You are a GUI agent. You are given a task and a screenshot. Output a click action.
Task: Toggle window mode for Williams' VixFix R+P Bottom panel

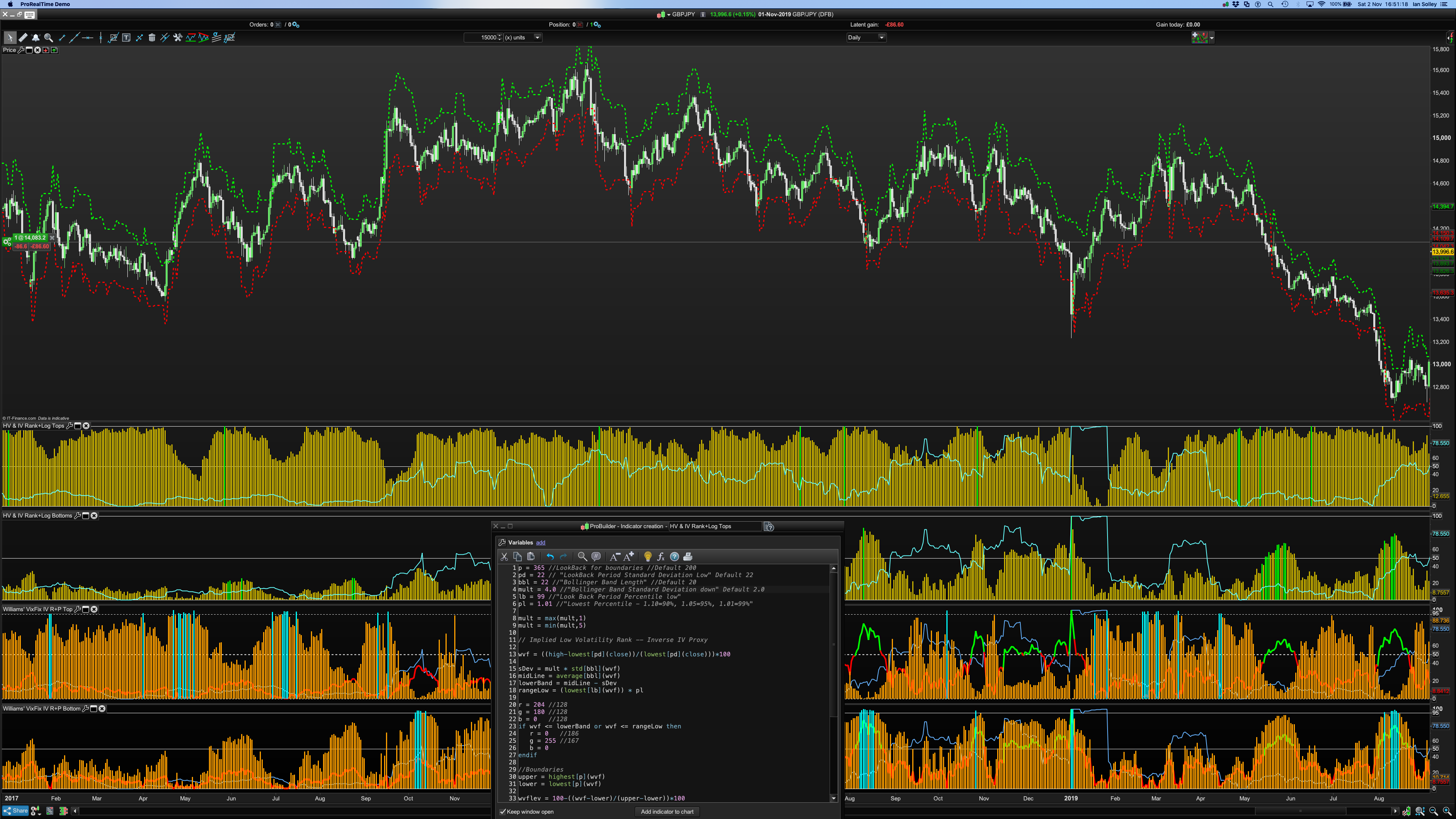click(x=94, y=709)
